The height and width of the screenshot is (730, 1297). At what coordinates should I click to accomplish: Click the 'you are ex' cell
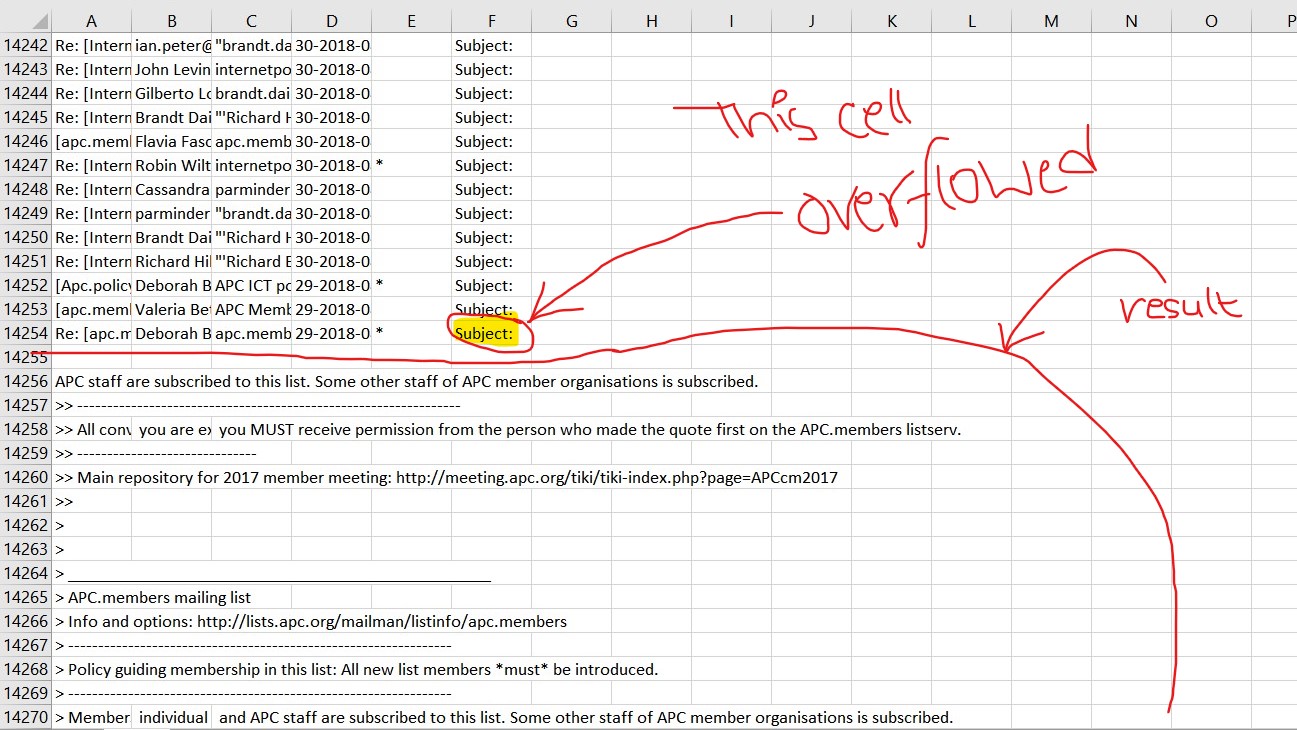(171, 429)
